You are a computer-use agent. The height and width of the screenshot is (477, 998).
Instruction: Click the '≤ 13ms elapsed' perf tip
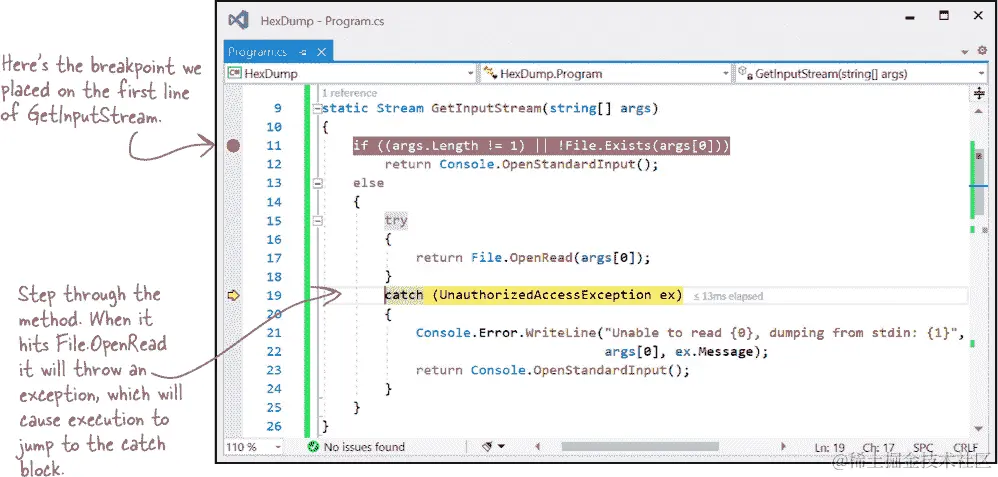click(x=727, y=296)
